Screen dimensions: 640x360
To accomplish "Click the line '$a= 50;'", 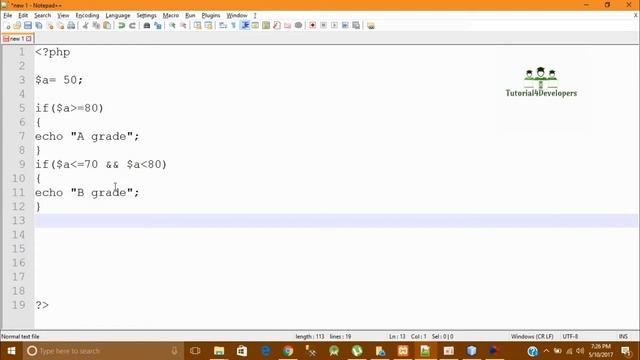I will [59, 80].
